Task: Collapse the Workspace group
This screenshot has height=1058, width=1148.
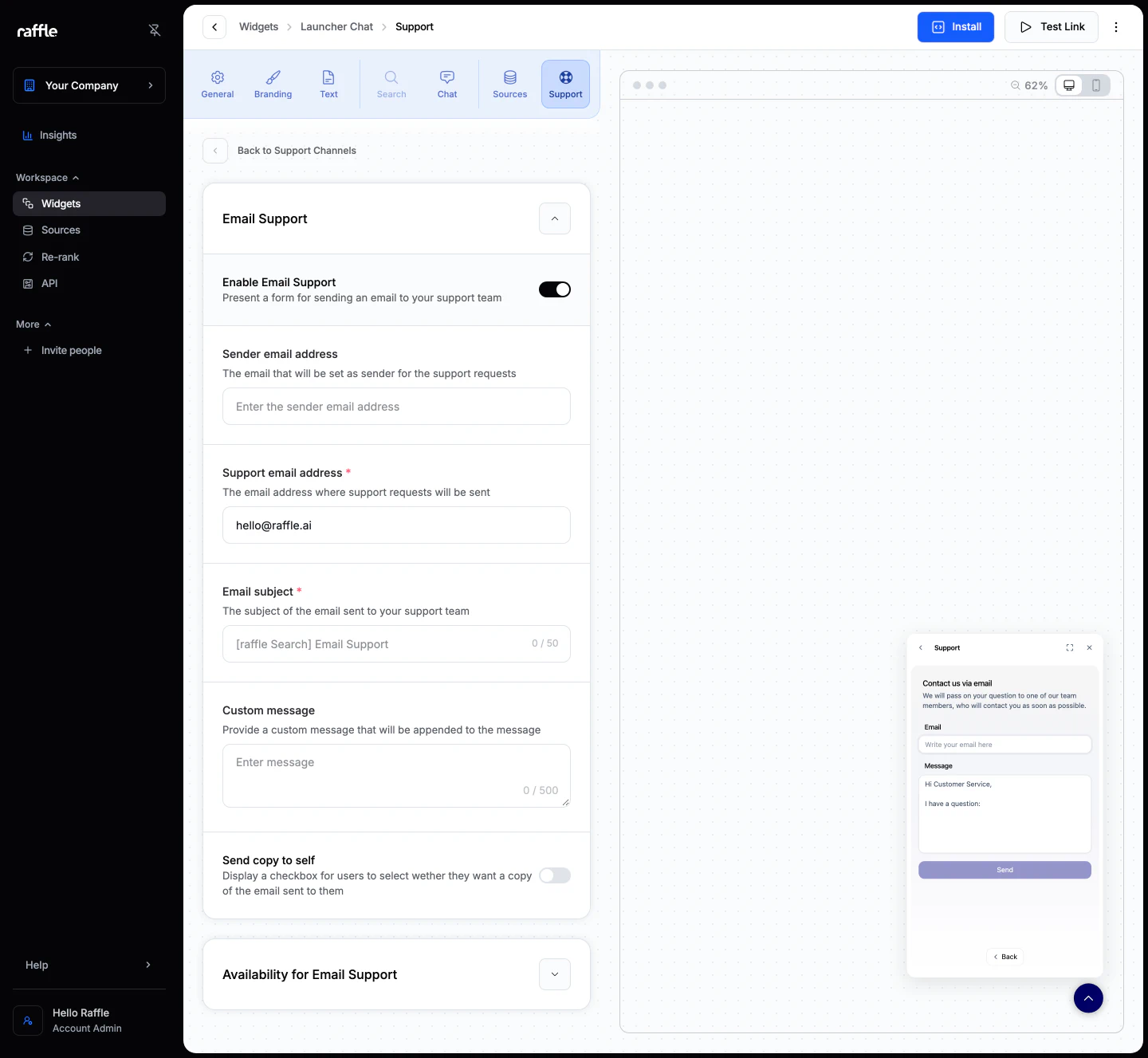Action: coord(48,178)
